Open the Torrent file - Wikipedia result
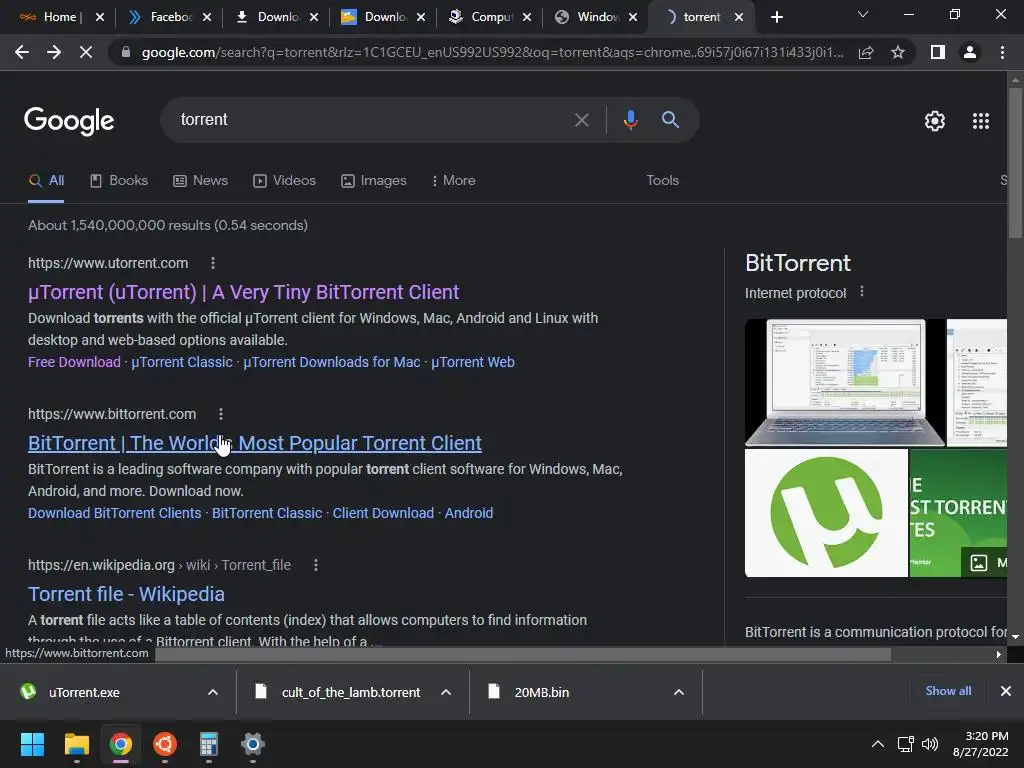Screen dimensions: 1024x768 [x=126, y=594]
